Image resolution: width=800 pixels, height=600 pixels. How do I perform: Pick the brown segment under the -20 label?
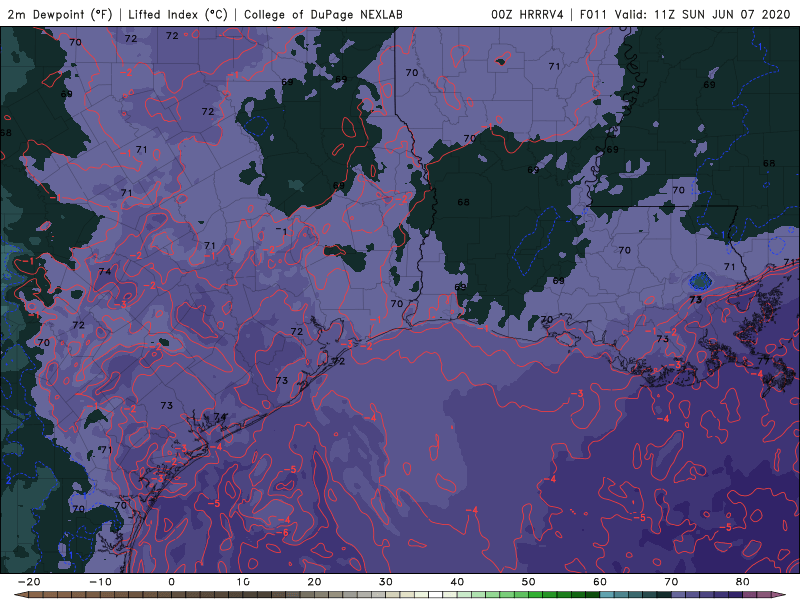coord(35,594)
